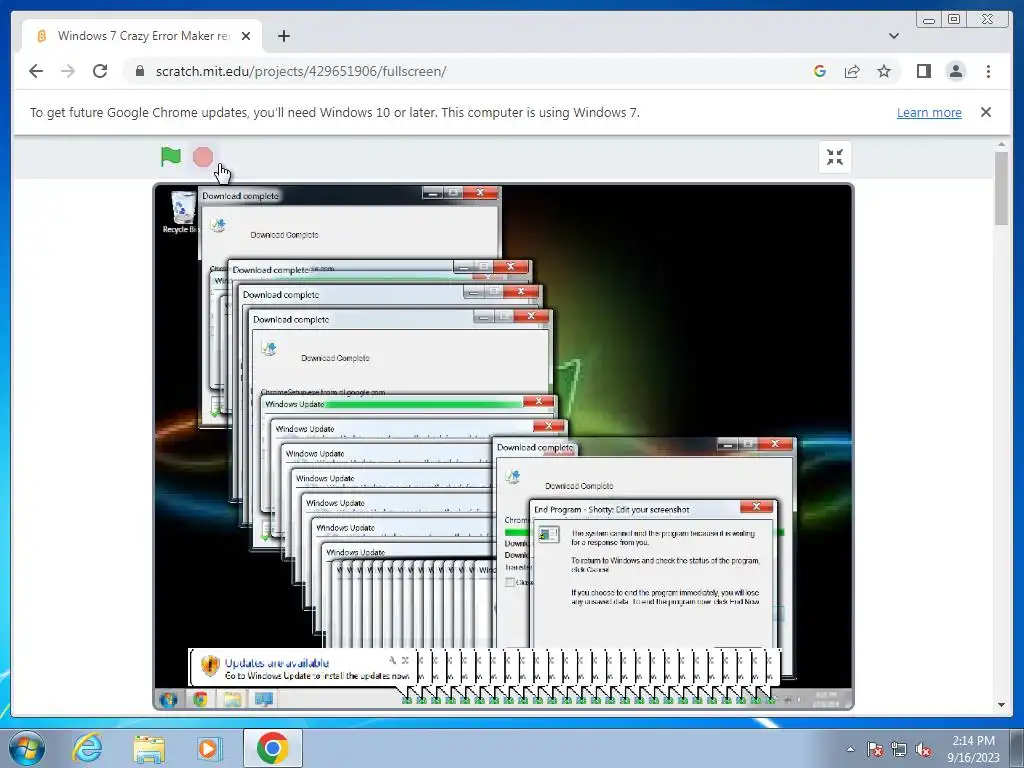Close the Windows 7 Crazy Error Maker tab
This screenshot has width=1024, height=768.
tap(246, 36)
